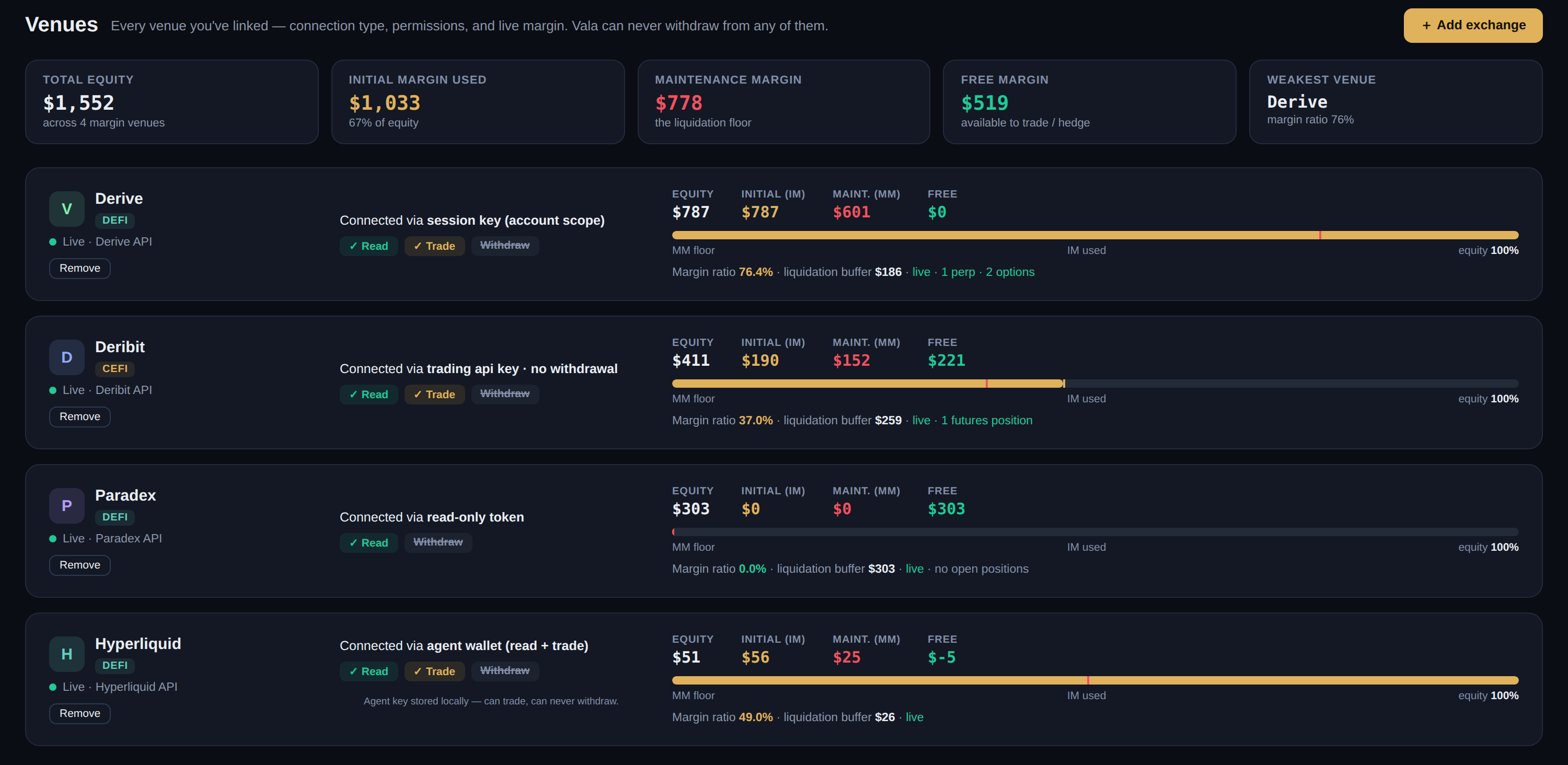Image resolution: width=1568 pixels, height=765 pixels.
Task: Click Derive's margin ratio 76.4% value
Action: pos(755,272)
